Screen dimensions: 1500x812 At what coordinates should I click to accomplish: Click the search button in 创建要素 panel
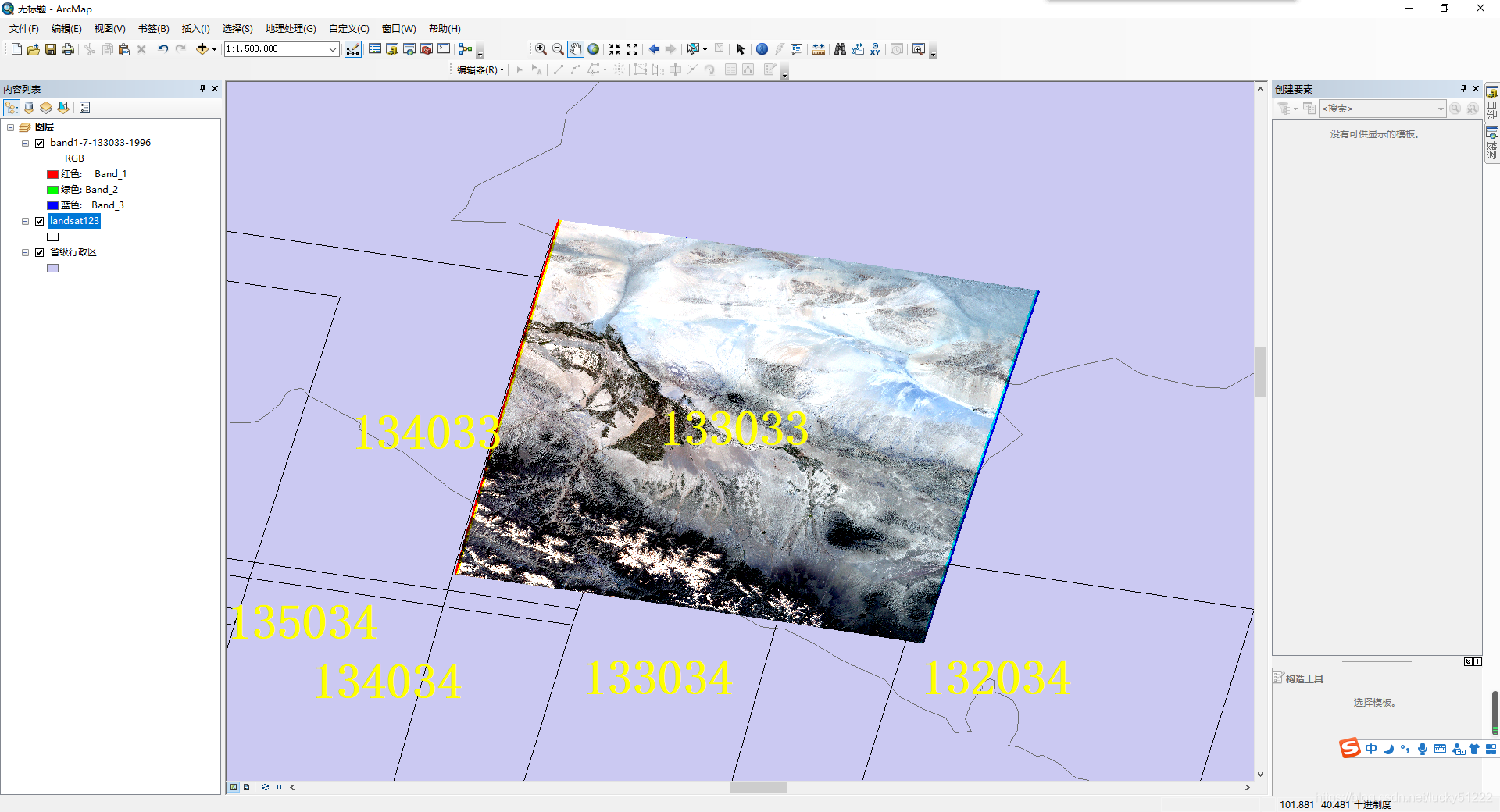coord(1455,109)
